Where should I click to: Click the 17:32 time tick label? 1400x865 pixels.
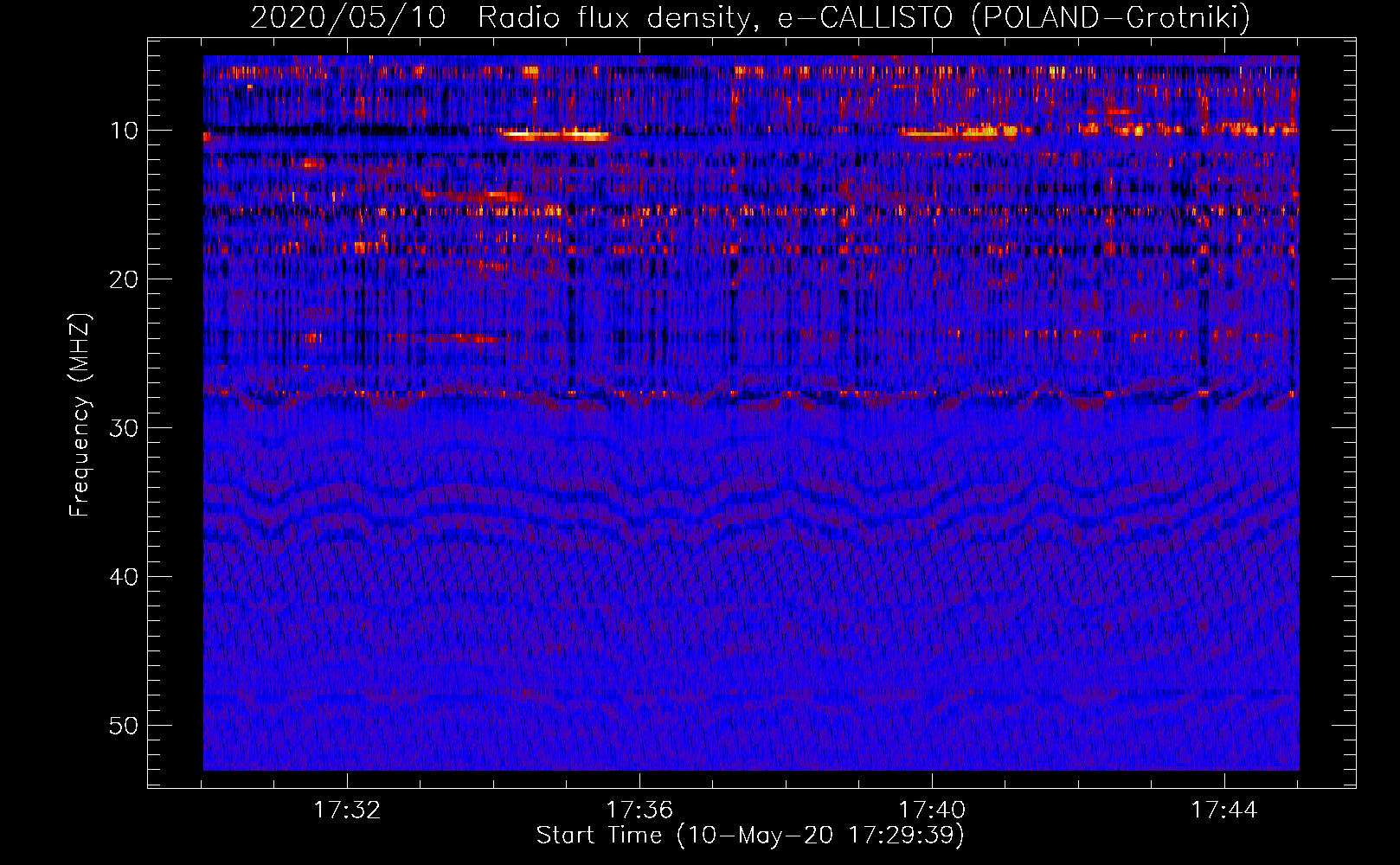click(347, 811)
